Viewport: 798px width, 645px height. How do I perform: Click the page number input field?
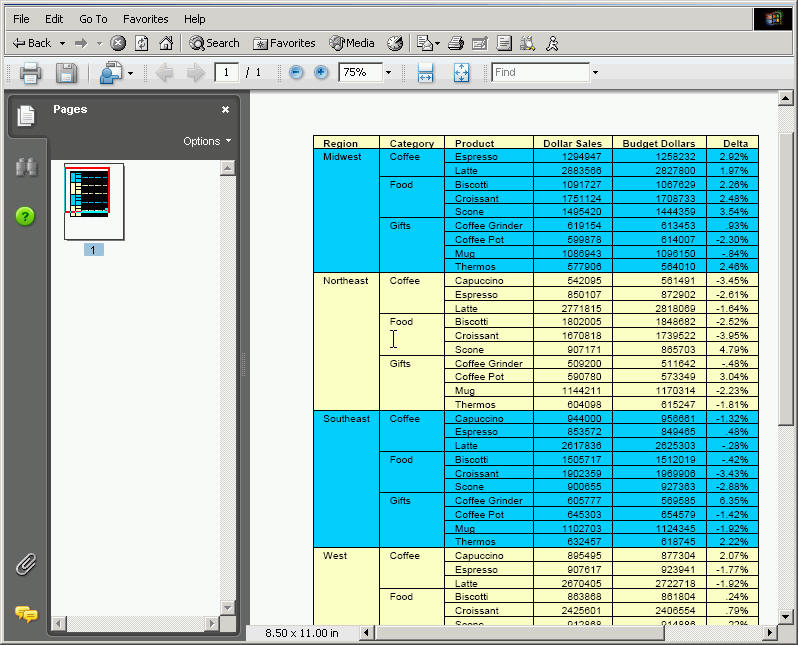(226, 72)
